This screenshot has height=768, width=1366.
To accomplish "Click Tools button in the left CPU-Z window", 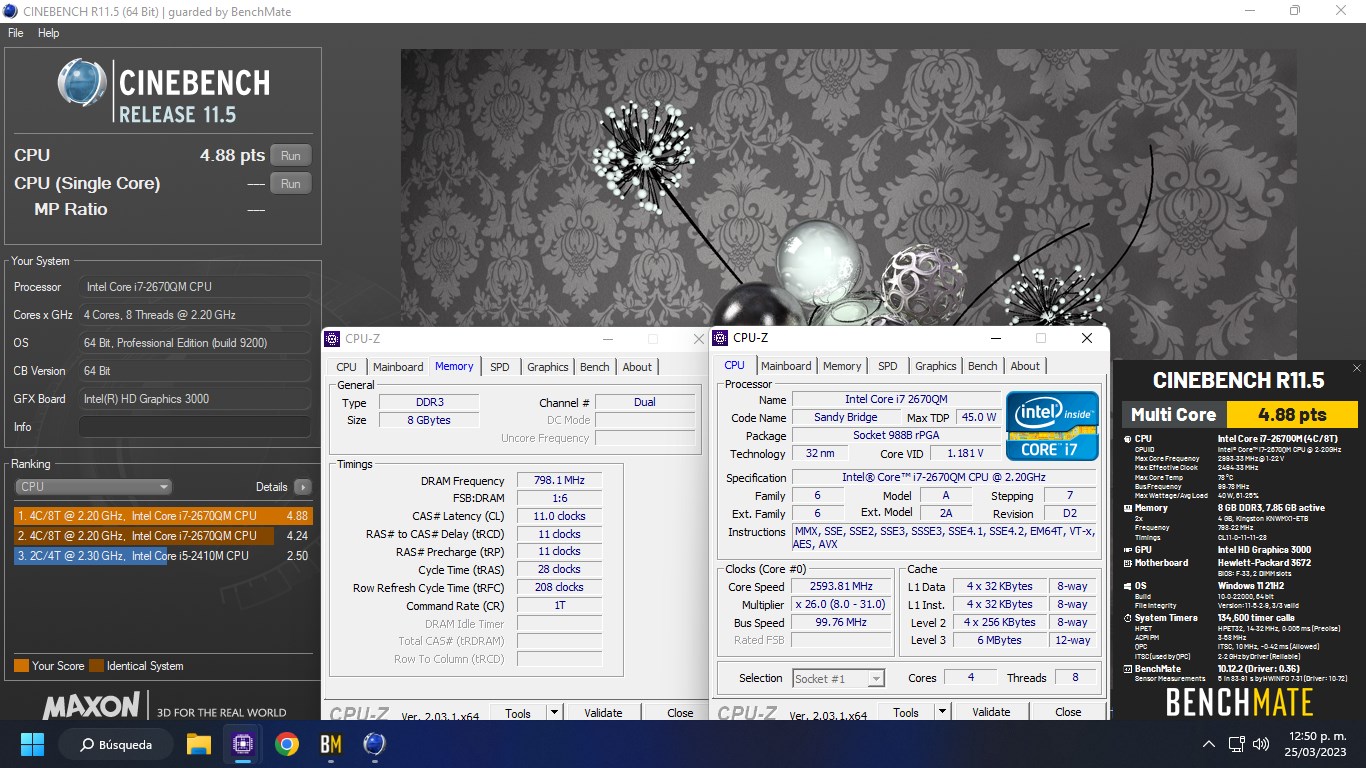I will 518,713.
